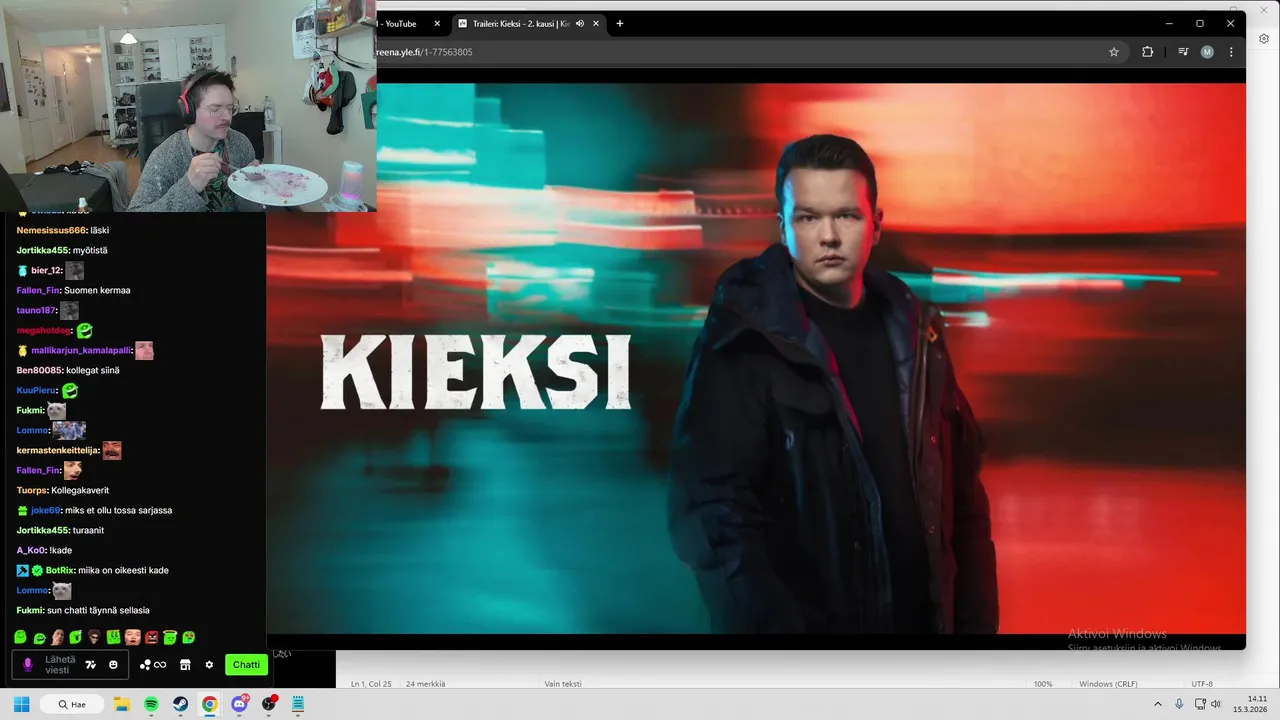Open Chrome's media control icon
This screenshot has height=720, width=1280.
[1183, 52]
